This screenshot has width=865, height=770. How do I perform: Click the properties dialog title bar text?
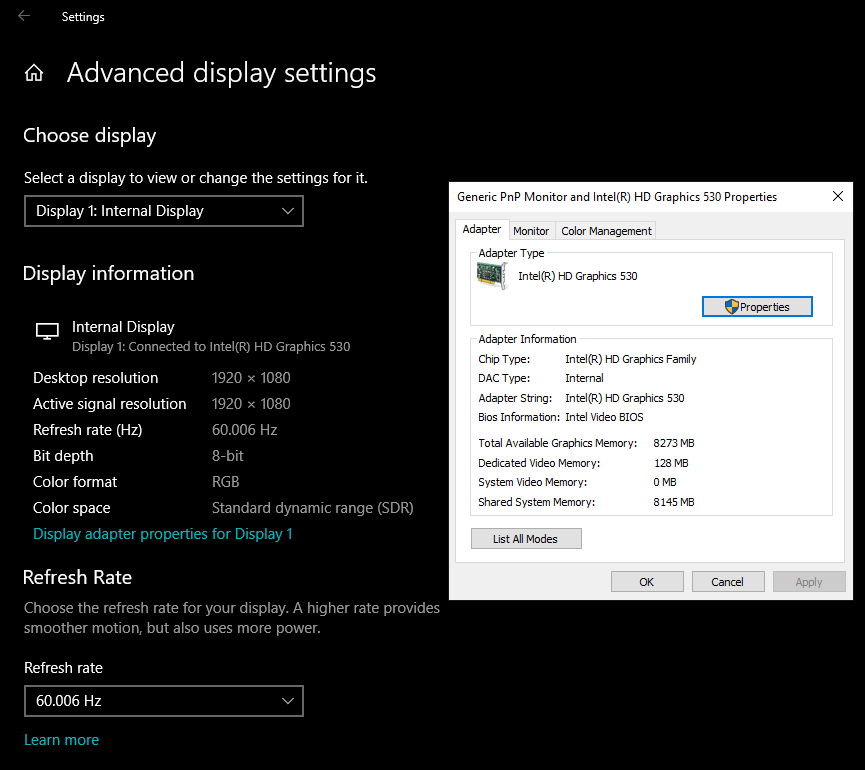pyautogui.click(x=617, y=197)
